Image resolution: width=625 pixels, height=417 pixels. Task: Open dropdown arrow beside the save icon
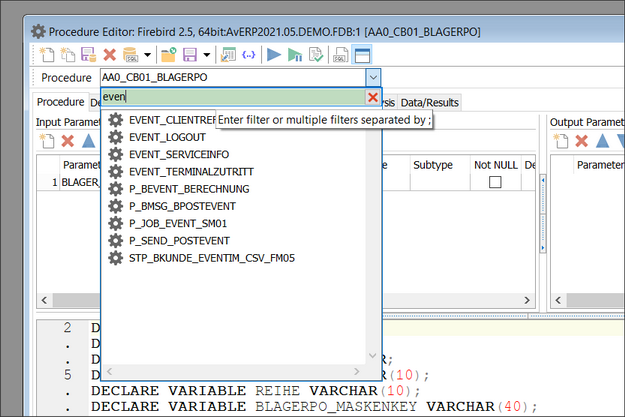point(206,54)
